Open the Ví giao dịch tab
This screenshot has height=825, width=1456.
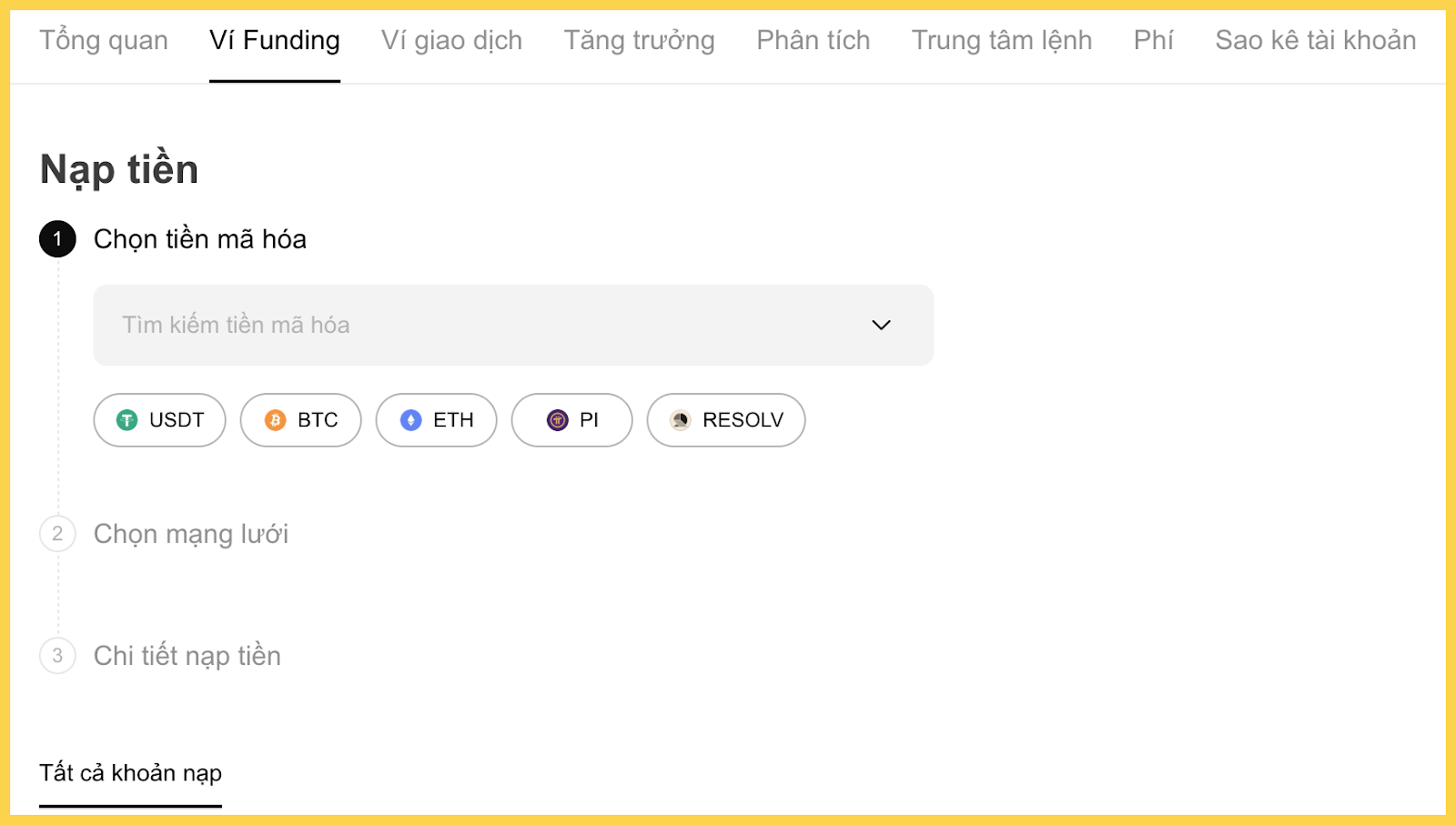click(450, 40)
